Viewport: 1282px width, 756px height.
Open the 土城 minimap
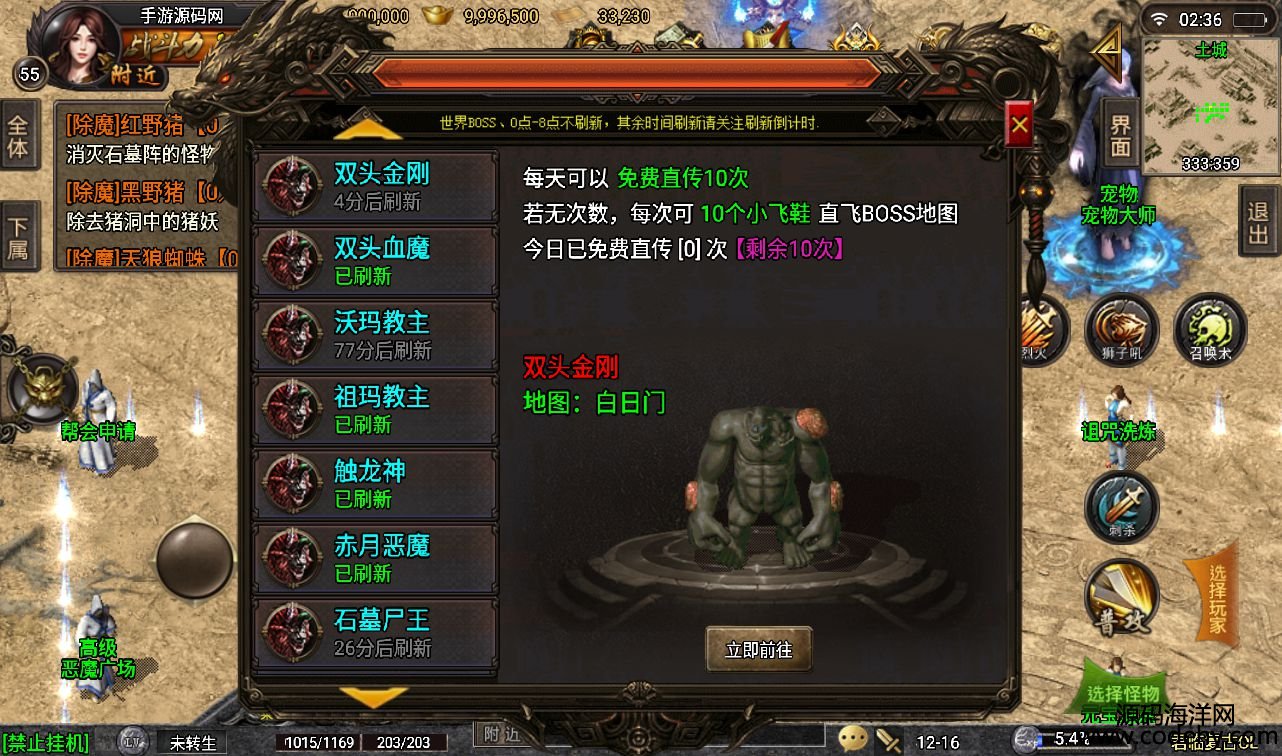[x=1210, y=107]
